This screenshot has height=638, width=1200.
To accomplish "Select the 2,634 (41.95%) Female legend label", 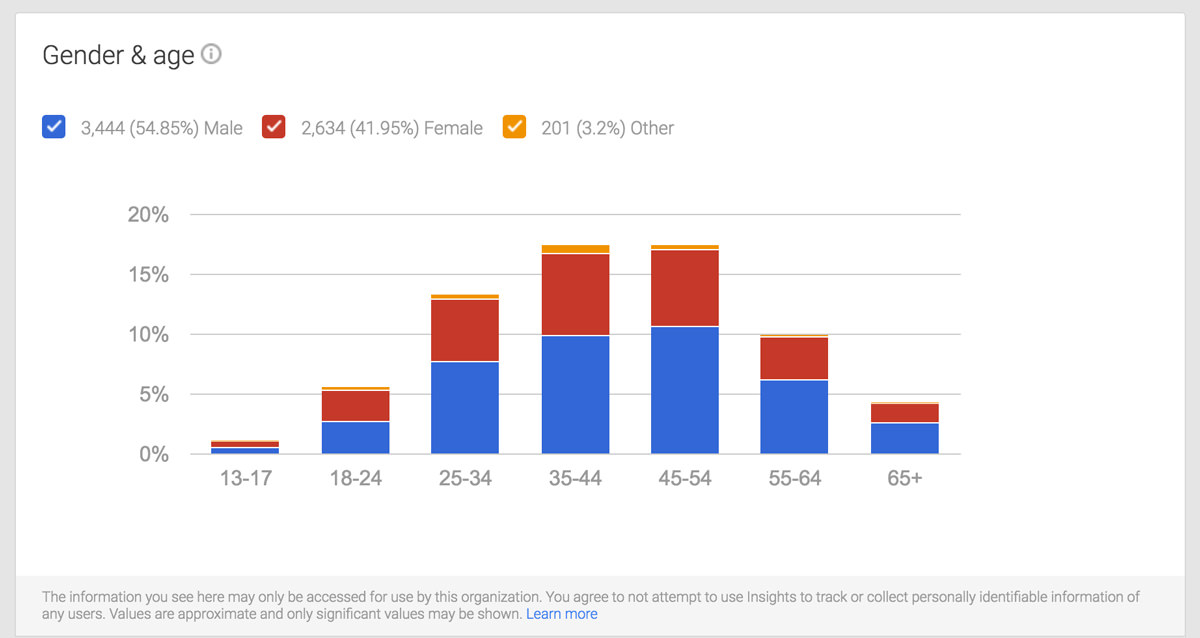I will click(391, 128).
